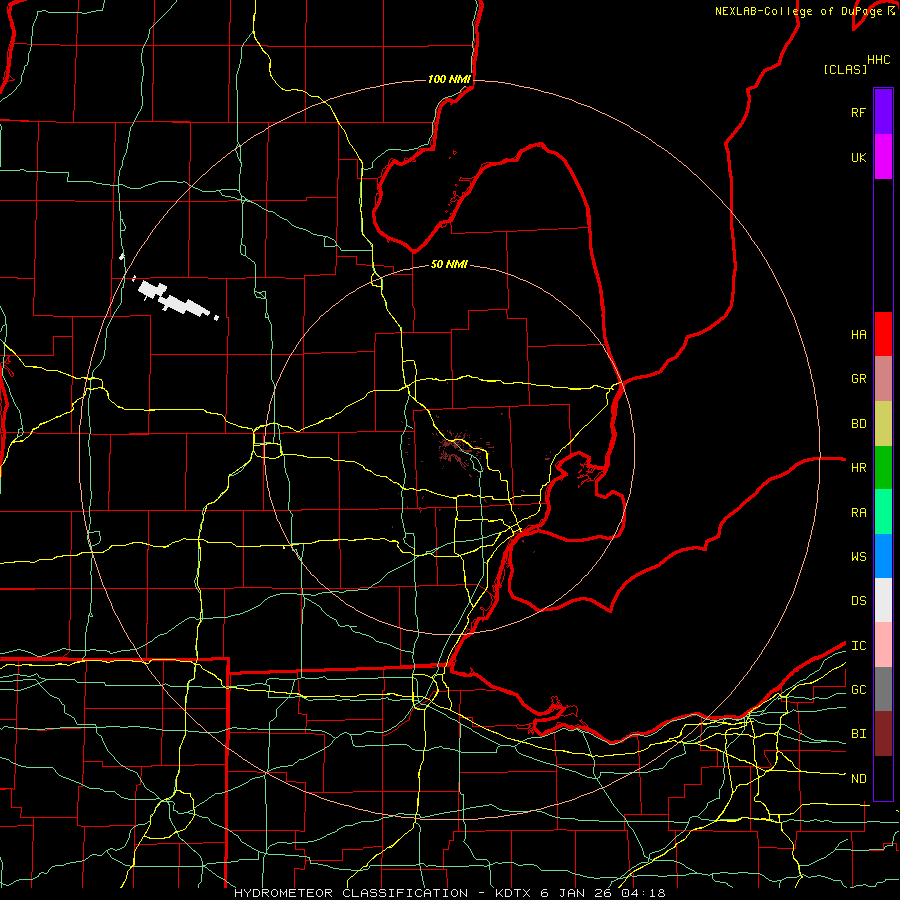Click the GR legend label
The width and height of the screenshot is (900, 900).
tap(858, 379)
